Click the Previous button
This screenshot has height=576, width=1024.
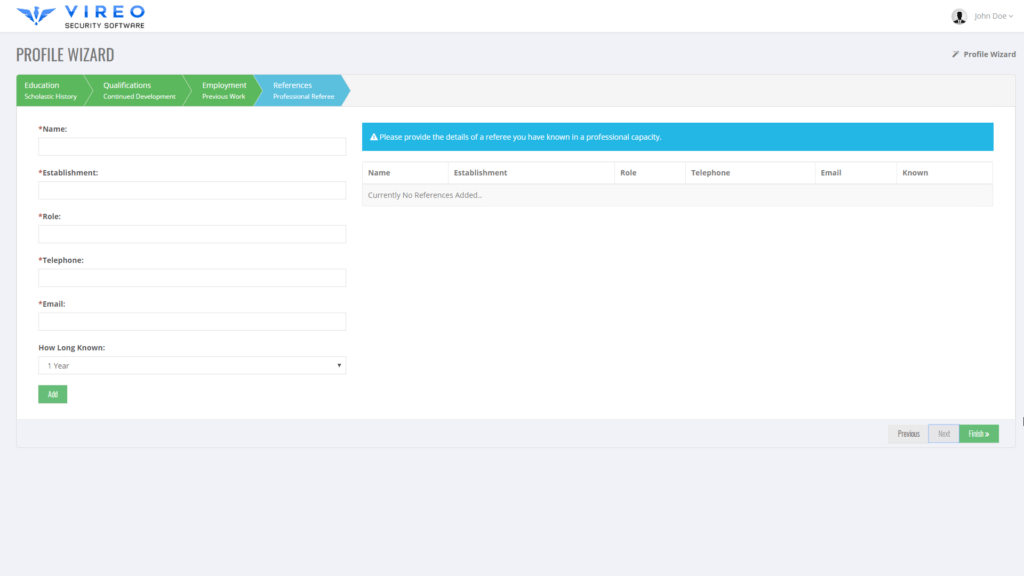908,433
